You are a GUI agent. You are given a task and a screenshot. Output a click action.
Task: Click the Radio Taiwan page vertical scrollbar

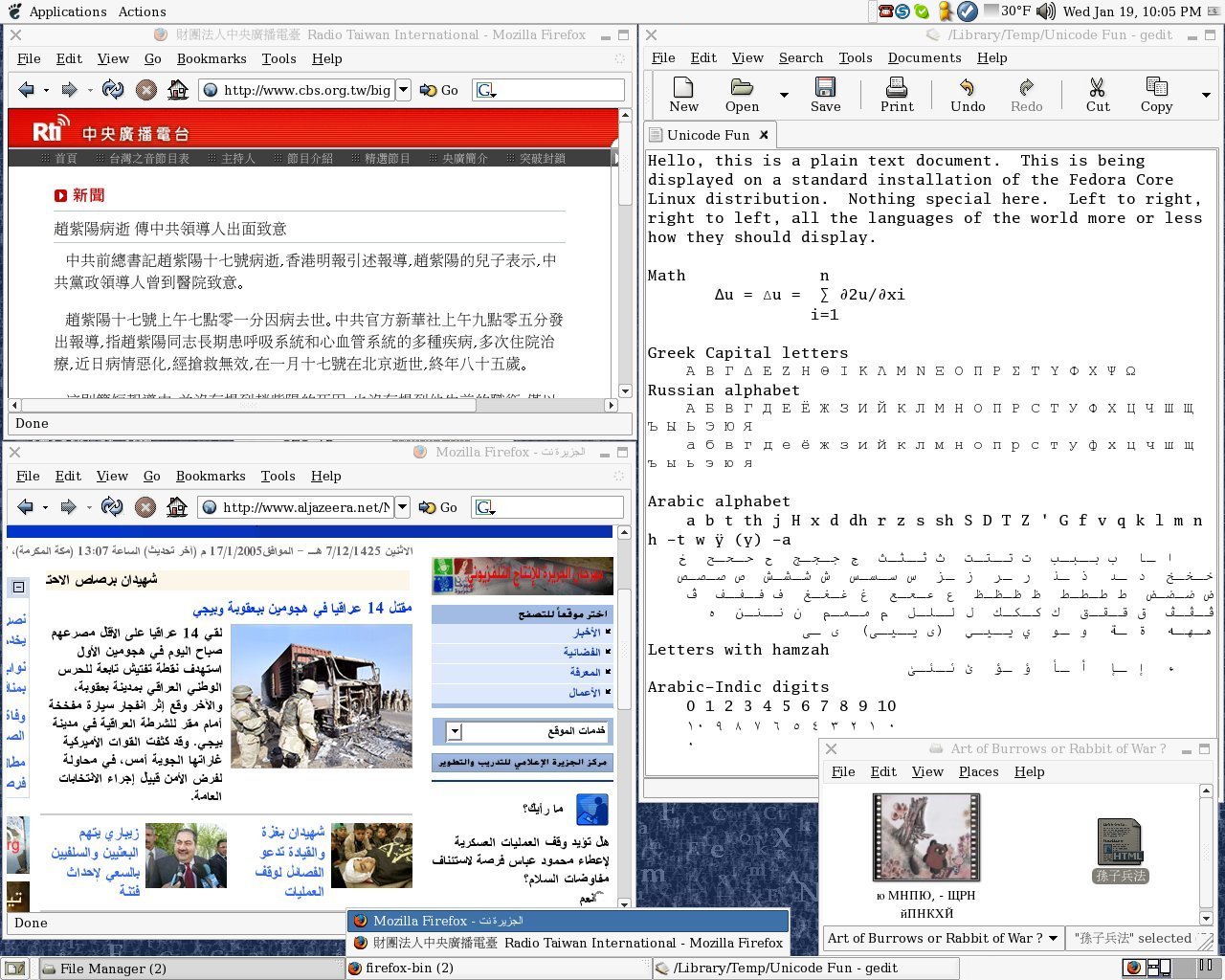click(625, 163)
